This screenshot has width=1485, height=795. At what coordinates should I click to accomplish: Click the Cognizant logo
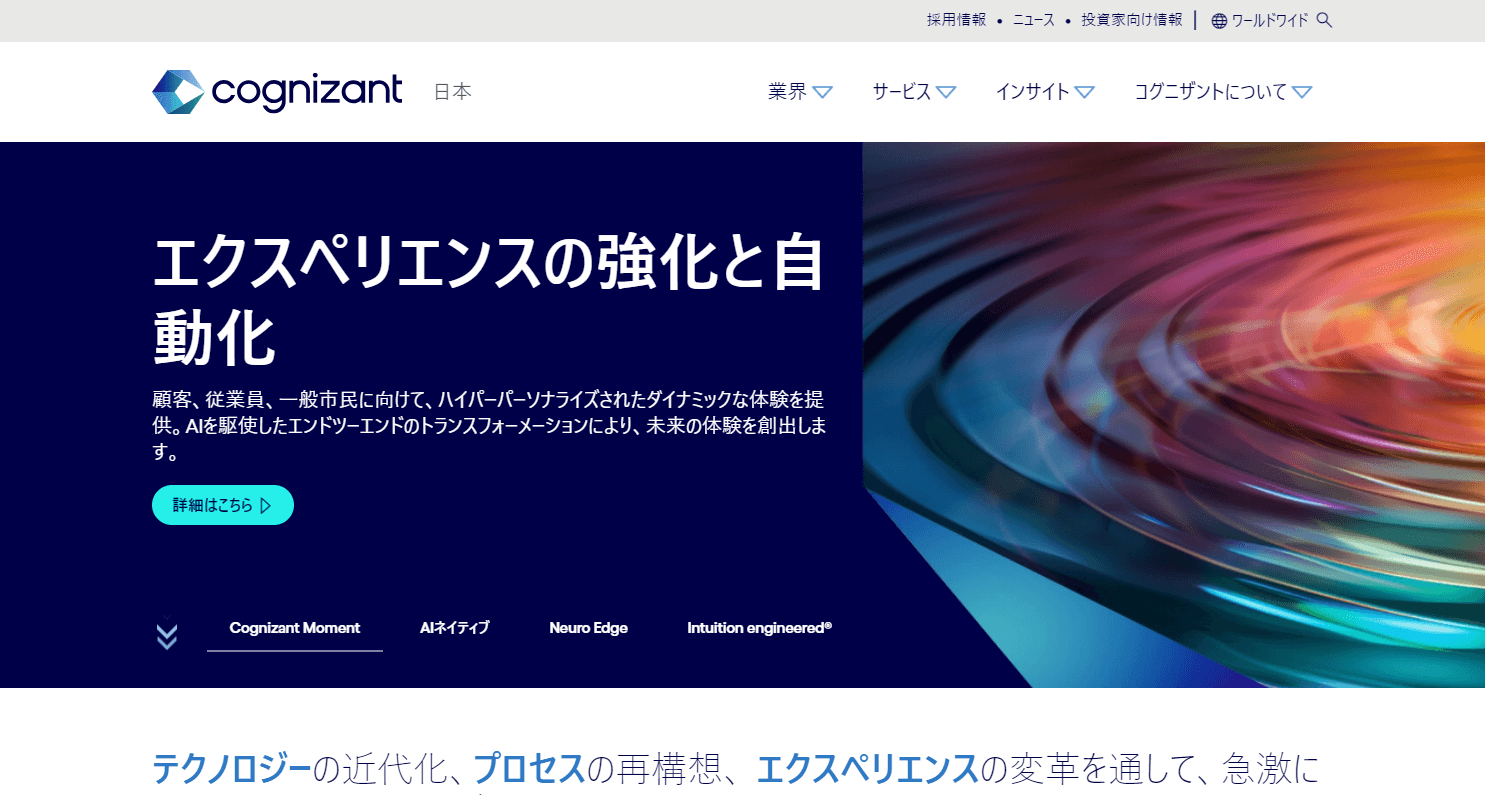[275, 91]
